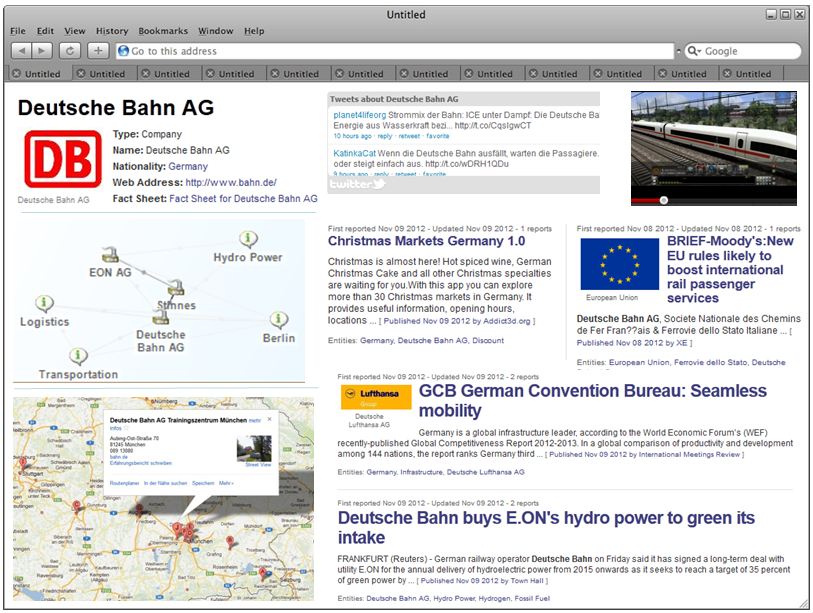Click Speichern link in map popup
This screenshot has width=813, height=613.
[x=203, y=483]
